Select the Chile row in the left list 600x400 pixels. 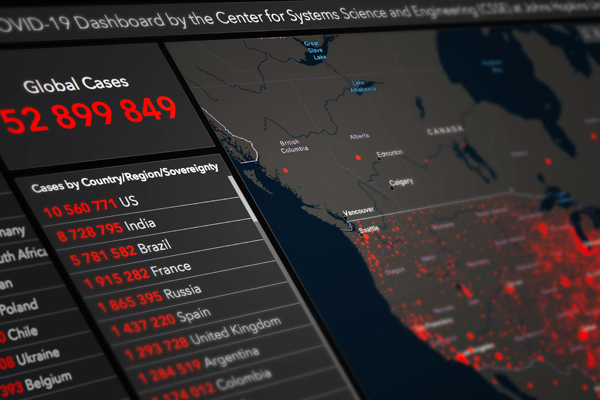point(19,333)
